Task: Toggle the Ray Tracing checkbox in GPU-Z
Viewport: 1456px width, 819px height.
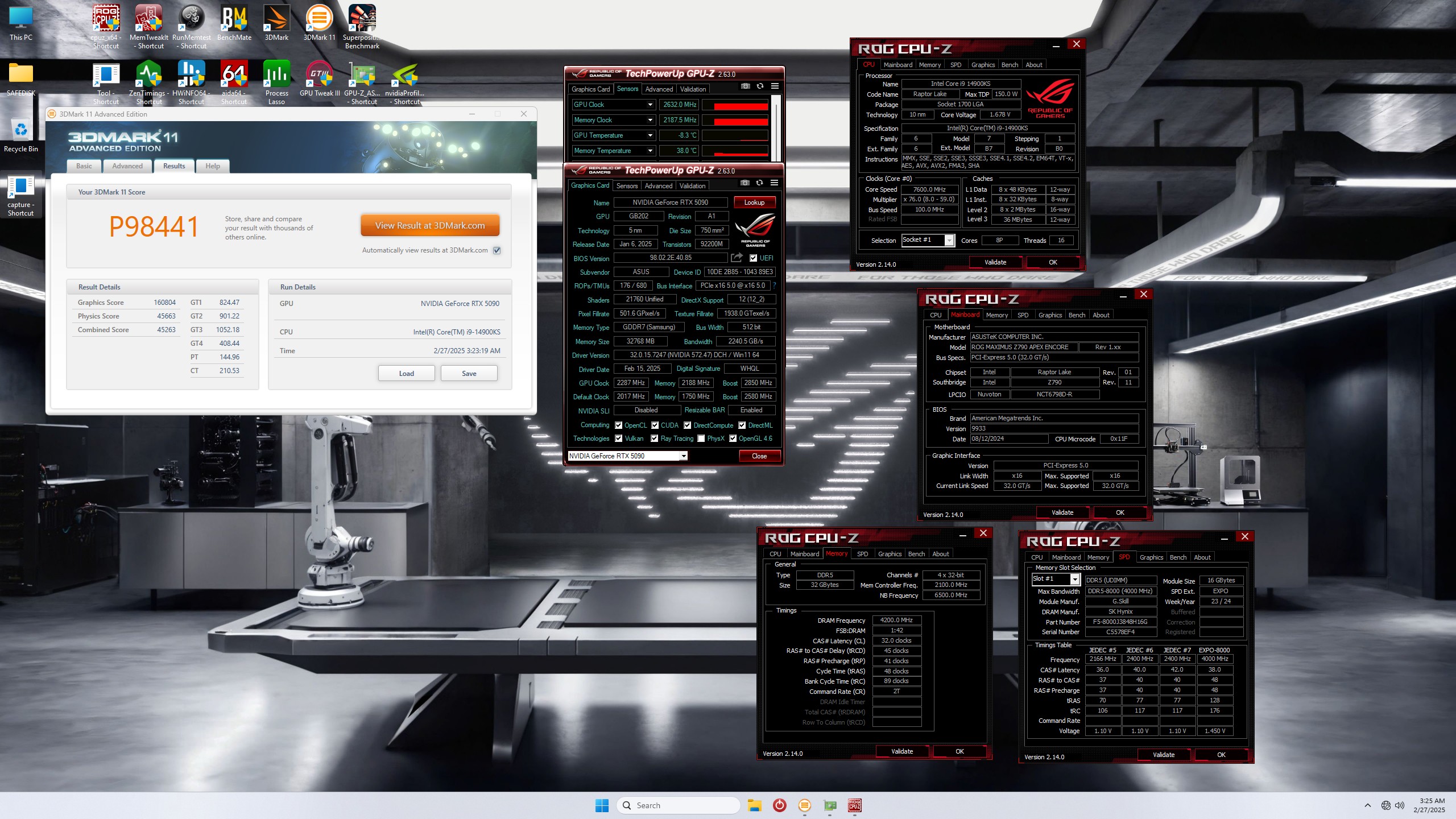Action: (655, 439)
